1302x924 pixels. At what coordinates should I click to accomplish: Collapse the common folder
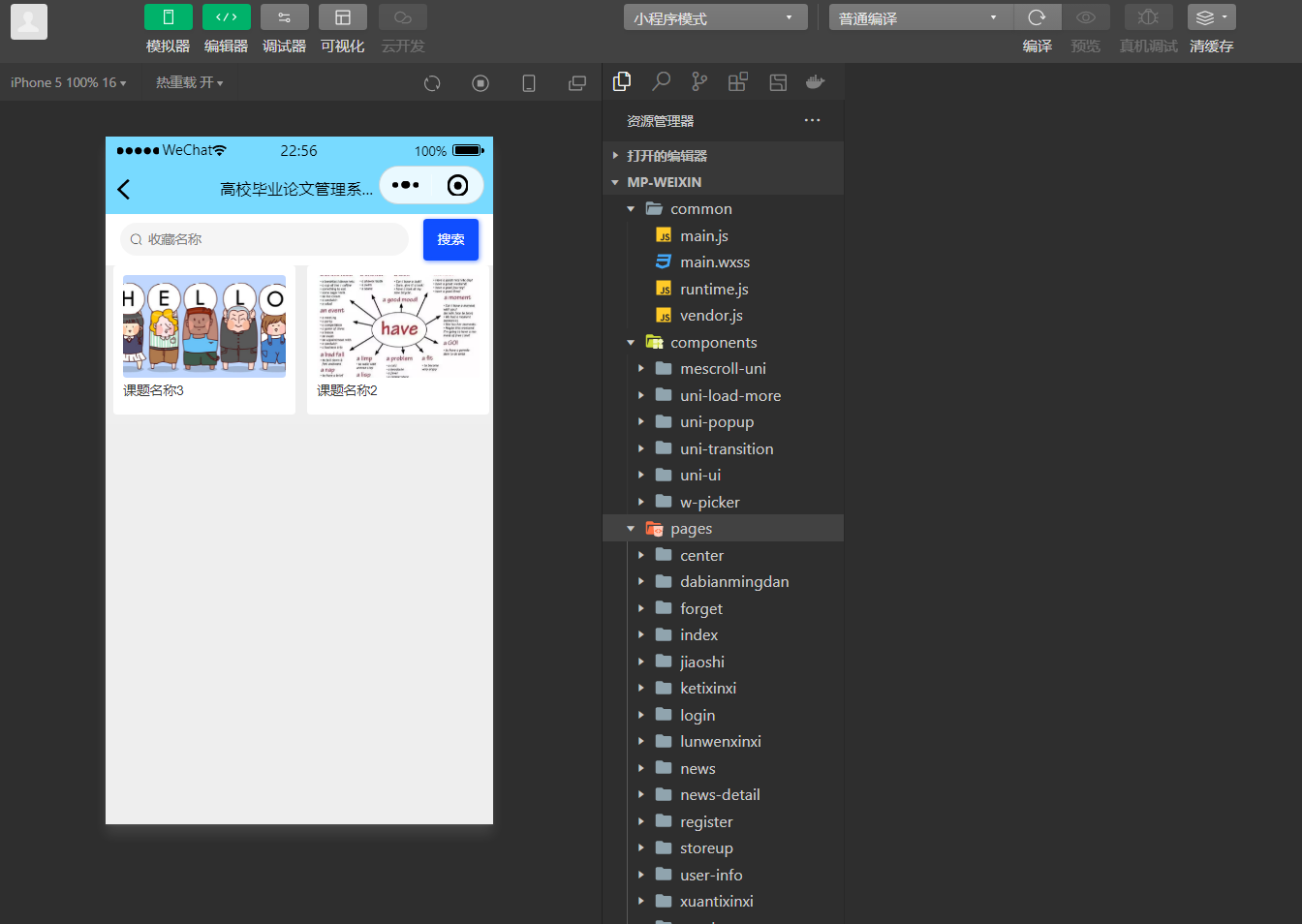723,209
